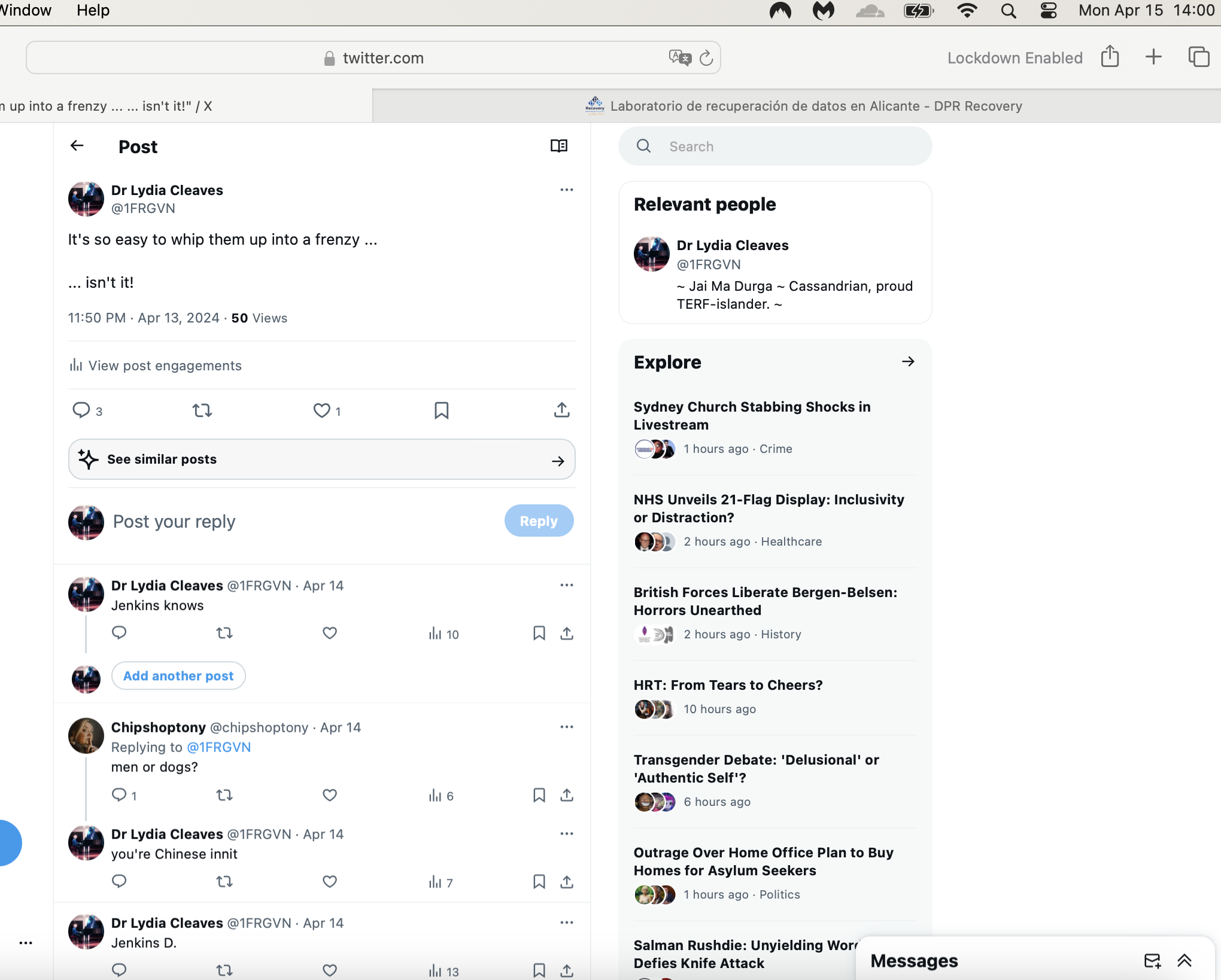Image resolution: width=1221 pixels, height=980 pixels.
Task: Open reader view book icon
Action: coord(559,146)
